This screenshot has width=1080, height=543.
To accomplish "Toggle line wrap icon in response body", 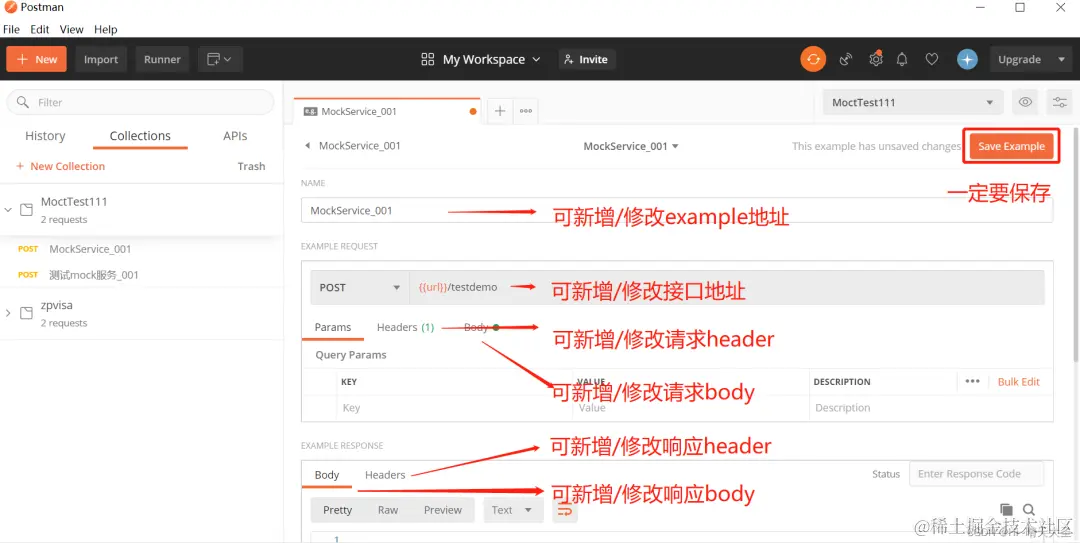I will (x=565, y=510).
